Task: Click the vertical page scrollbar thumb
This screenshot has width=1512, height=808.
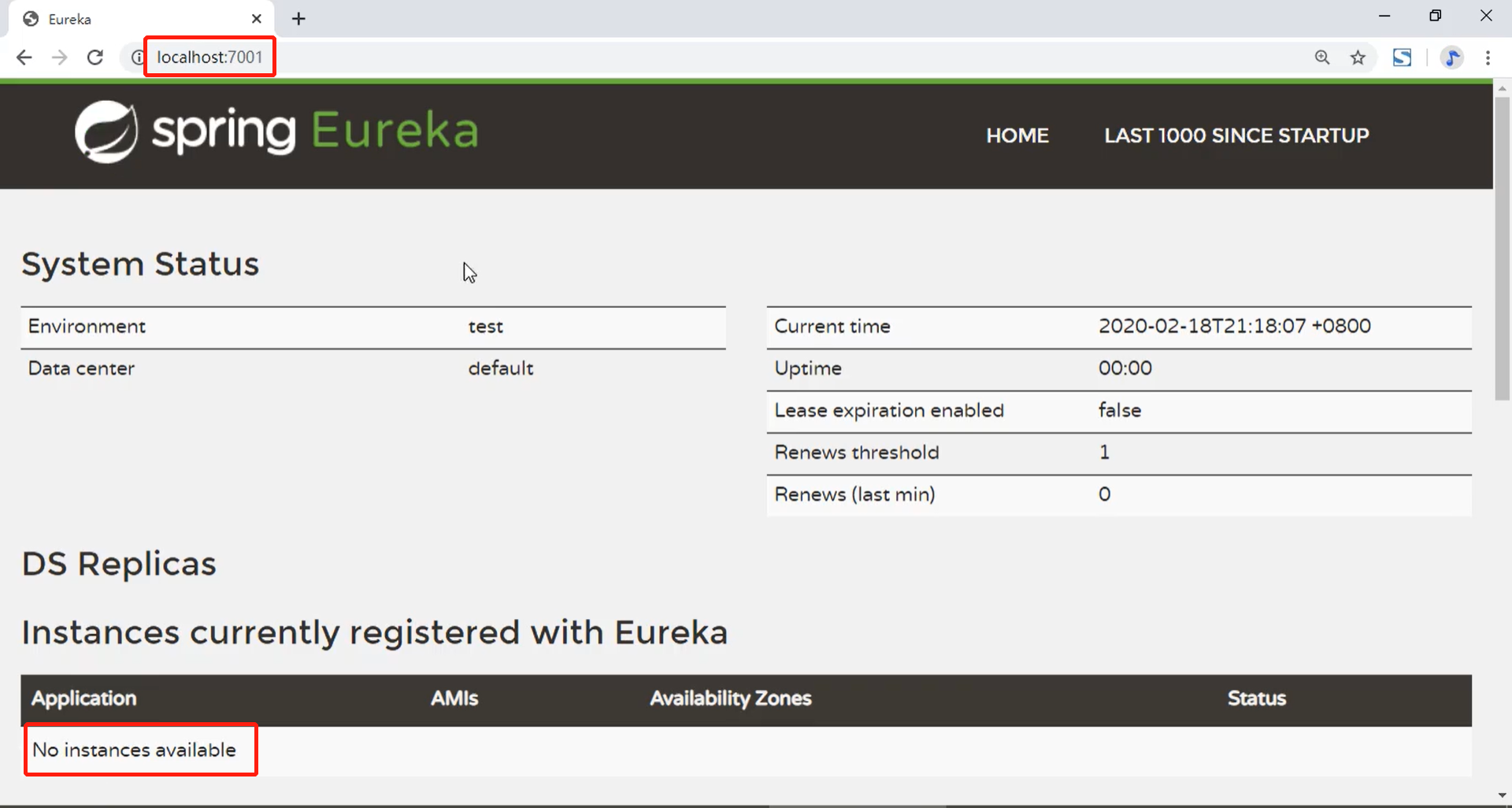Action: click(x=1502, y=248)
